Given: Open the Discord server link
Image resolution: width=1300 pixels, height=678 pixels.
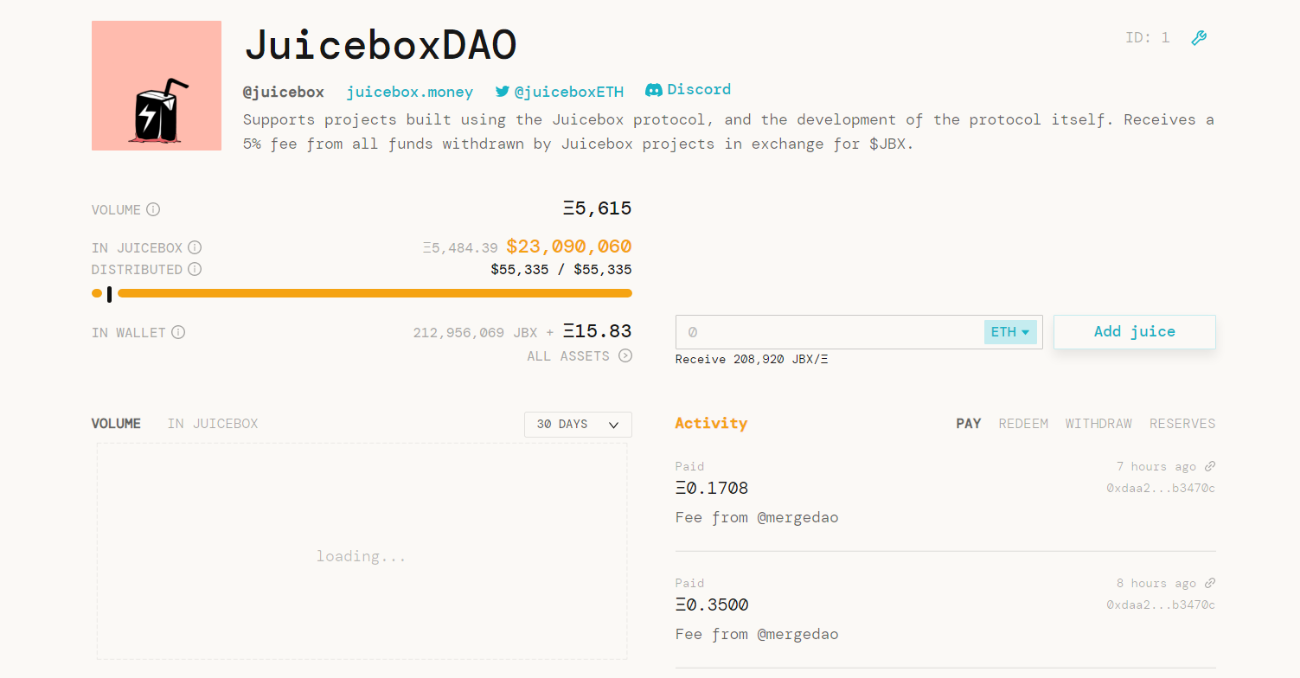Looking at the screenshot, I should point(688,90).
